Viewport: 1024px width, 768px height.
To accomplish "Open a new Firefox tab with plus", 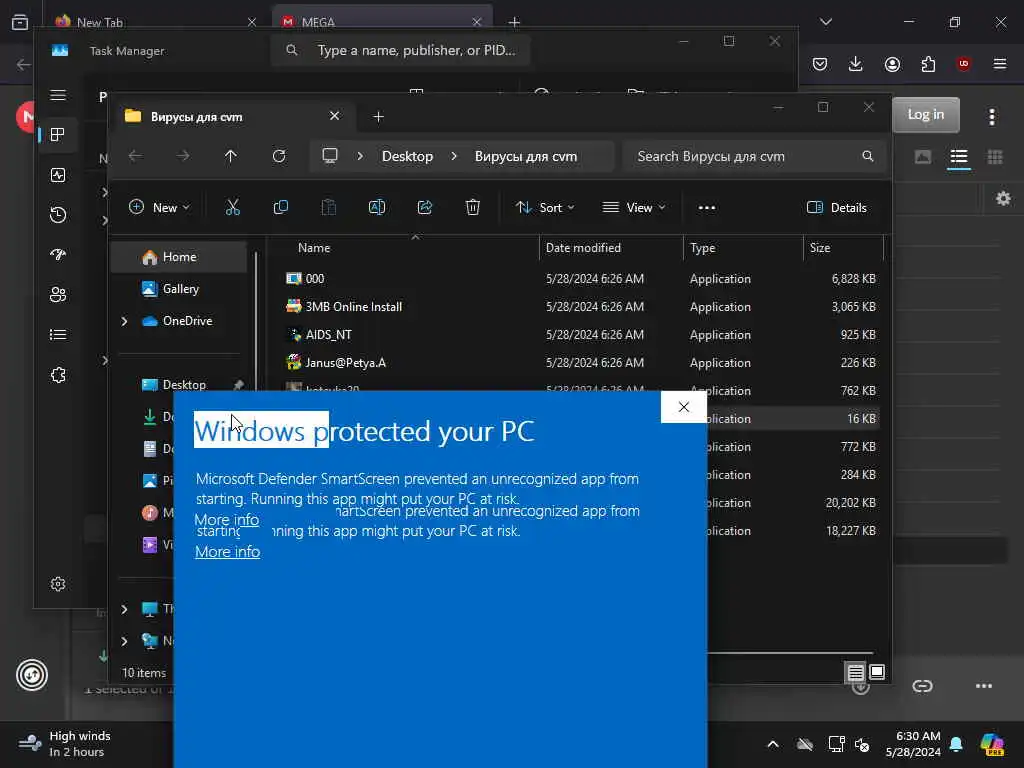I will [514, 22].
